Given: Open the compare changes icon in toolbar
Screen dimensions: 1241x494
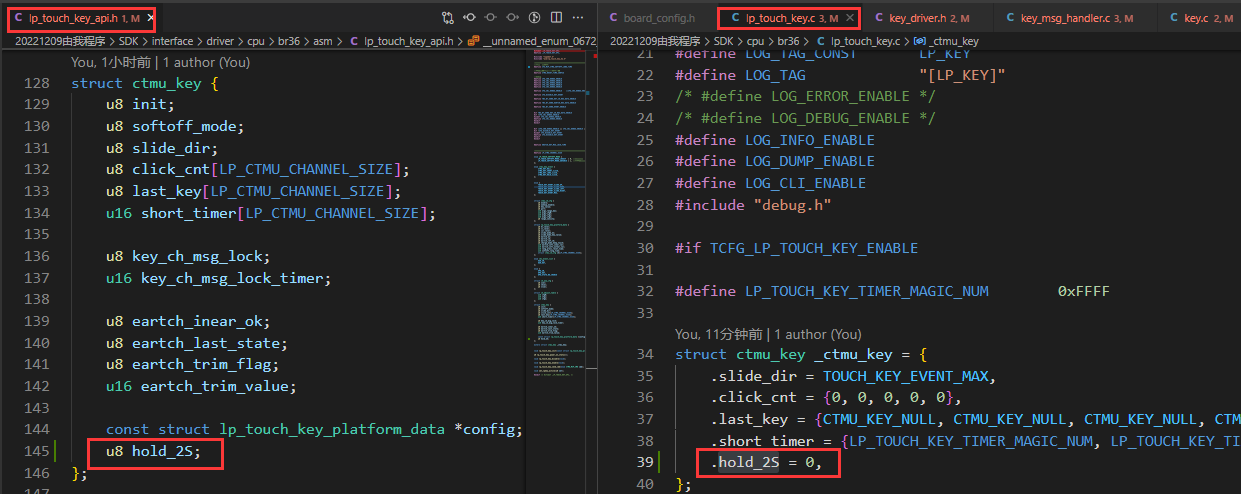Looking at the screenshot, I should (x=447, y=18).
